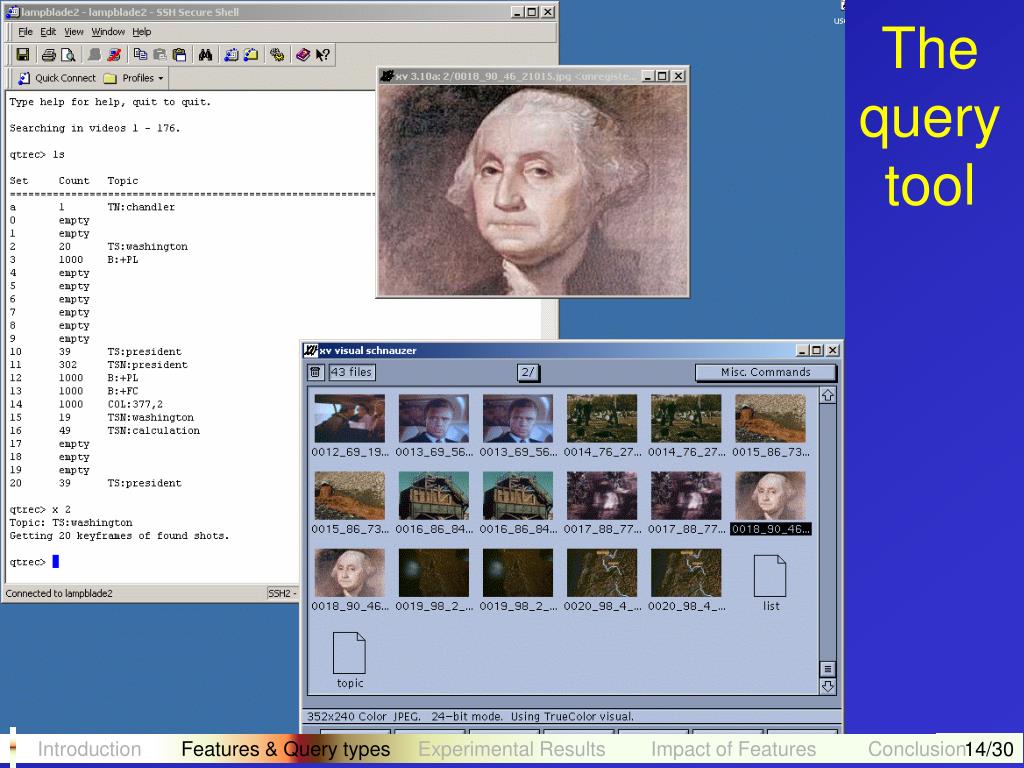Viewport: 1024px width, 768px height.
Task: Click the Disconnect icon with red slash
Action: coord(114,55)
